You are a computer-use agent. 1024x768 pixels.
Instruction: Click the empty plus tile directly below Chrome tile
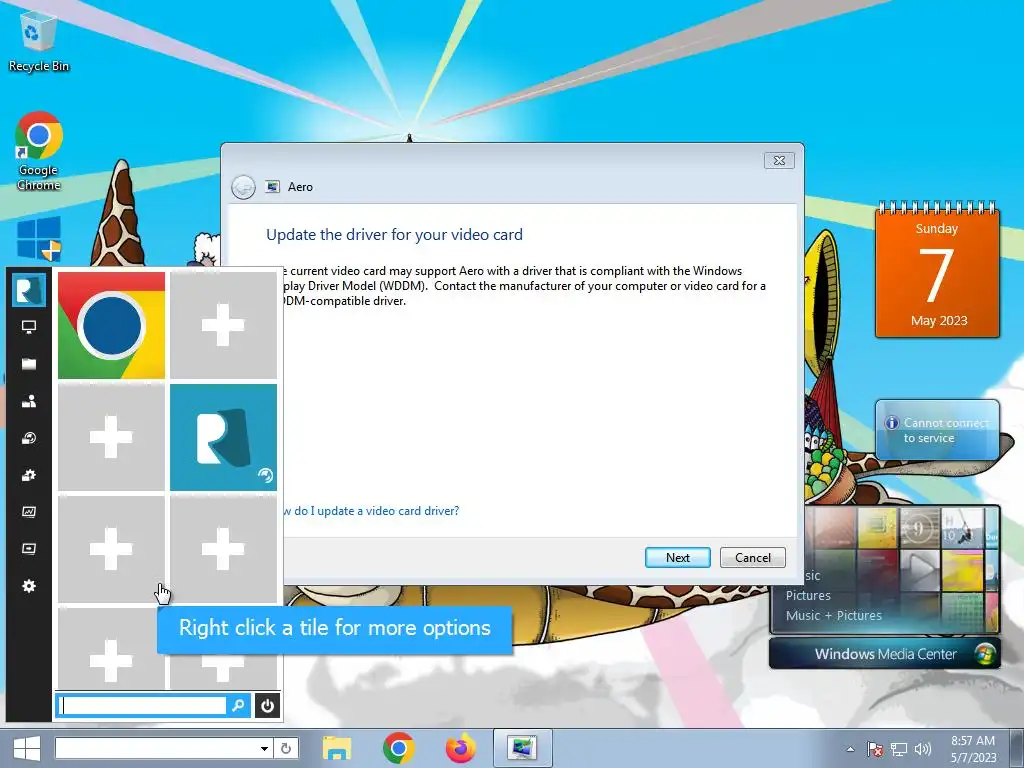click(x=111, y=437)
